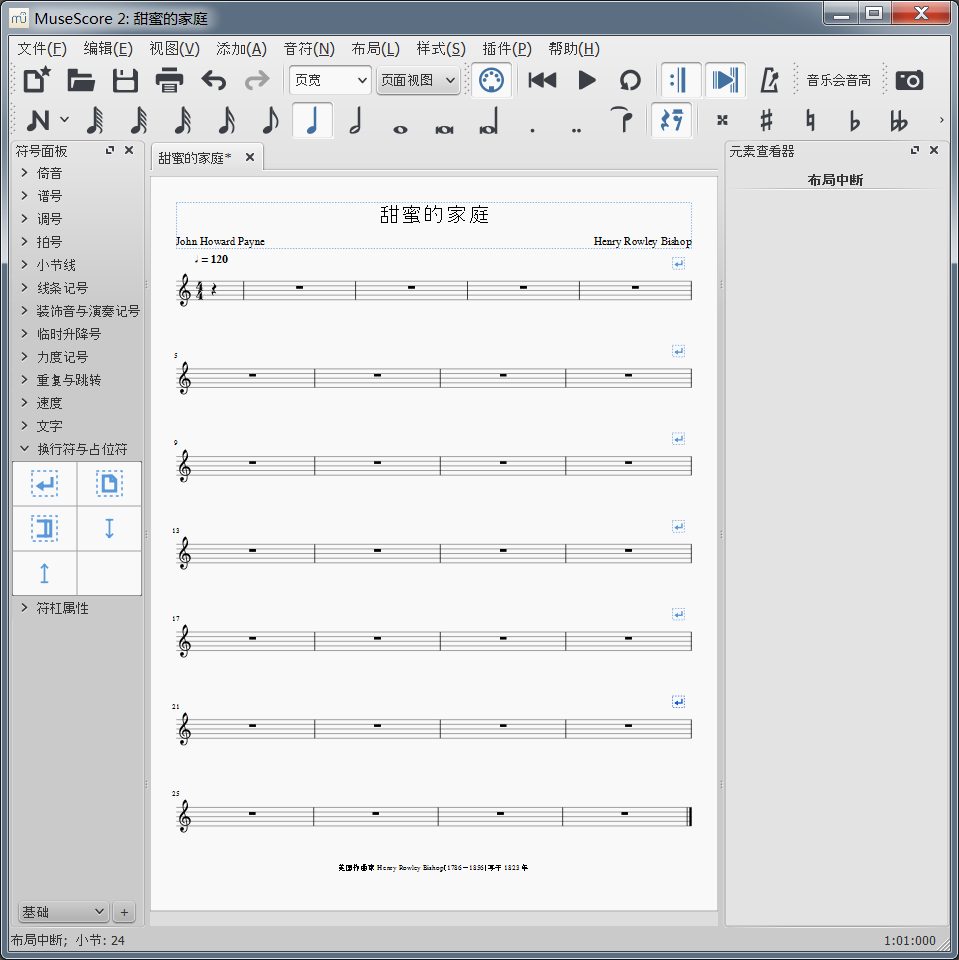Click the title text 甜蜜的家庭 in score
This screenshot has height=960, width=959.
434,215
